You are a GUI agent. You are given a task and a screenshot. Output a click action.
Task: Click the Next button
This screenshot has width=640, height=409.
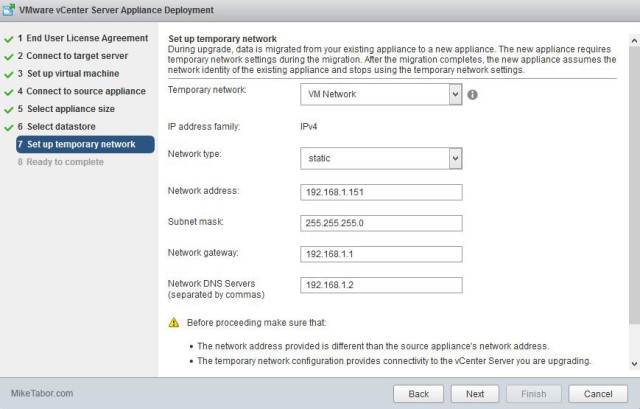coord(475,394)
